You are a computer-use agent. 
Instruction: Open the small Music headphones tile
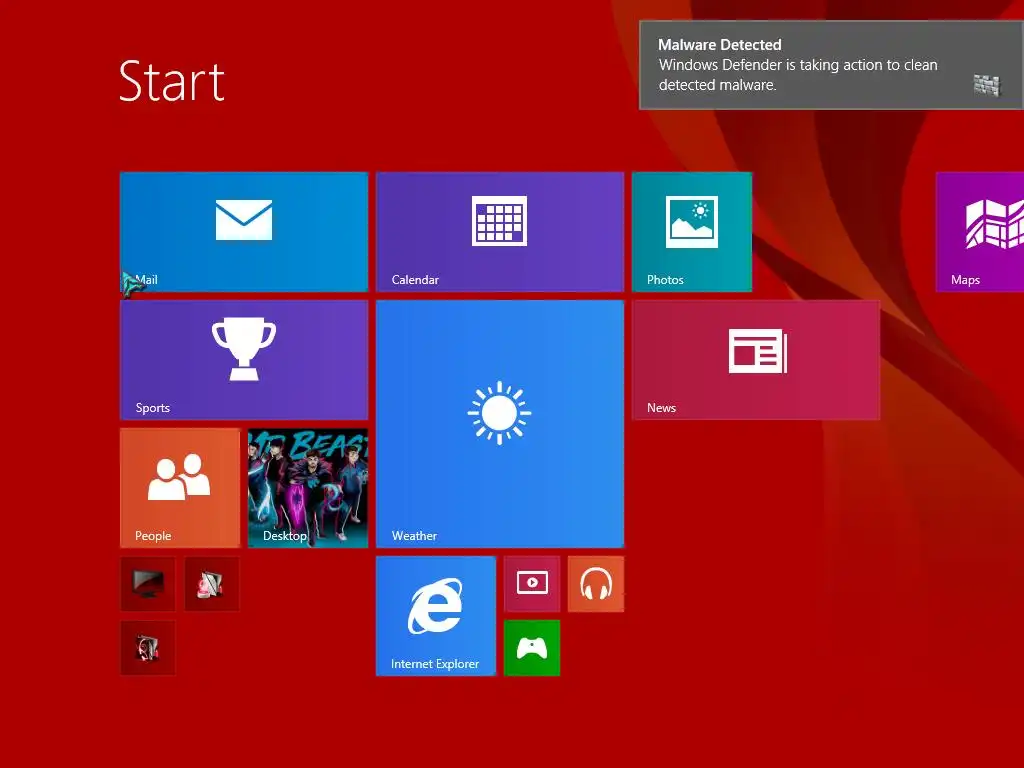coord(596,584)
